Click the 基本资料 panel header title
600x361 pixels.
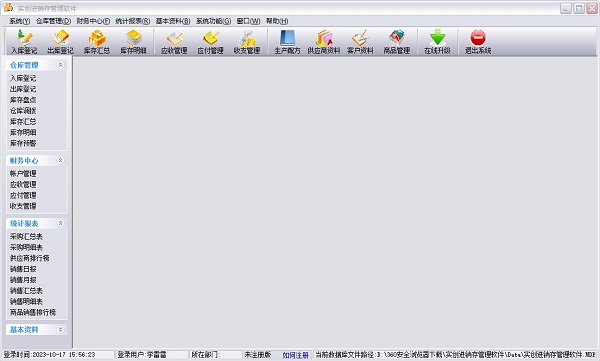tap(24, 329)
